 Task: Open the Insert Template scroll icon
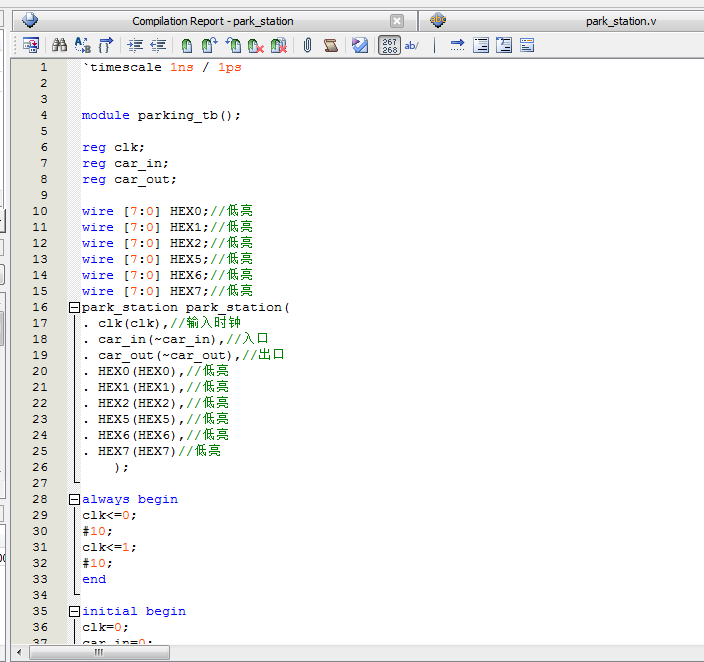[x=330, y=45]
